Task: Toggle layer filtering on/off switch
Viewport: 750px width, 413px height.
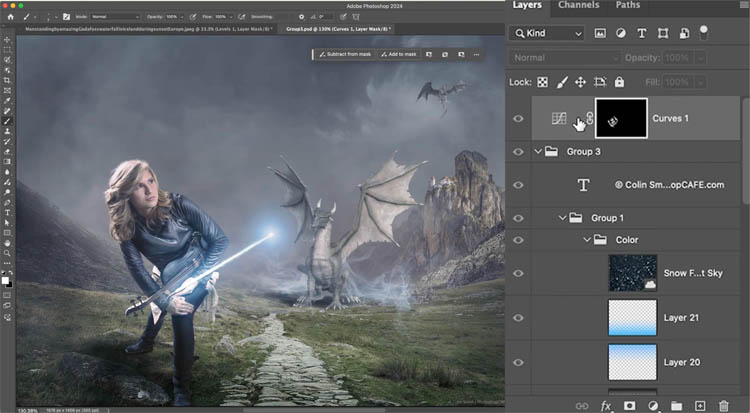Action: click(704, 32)
